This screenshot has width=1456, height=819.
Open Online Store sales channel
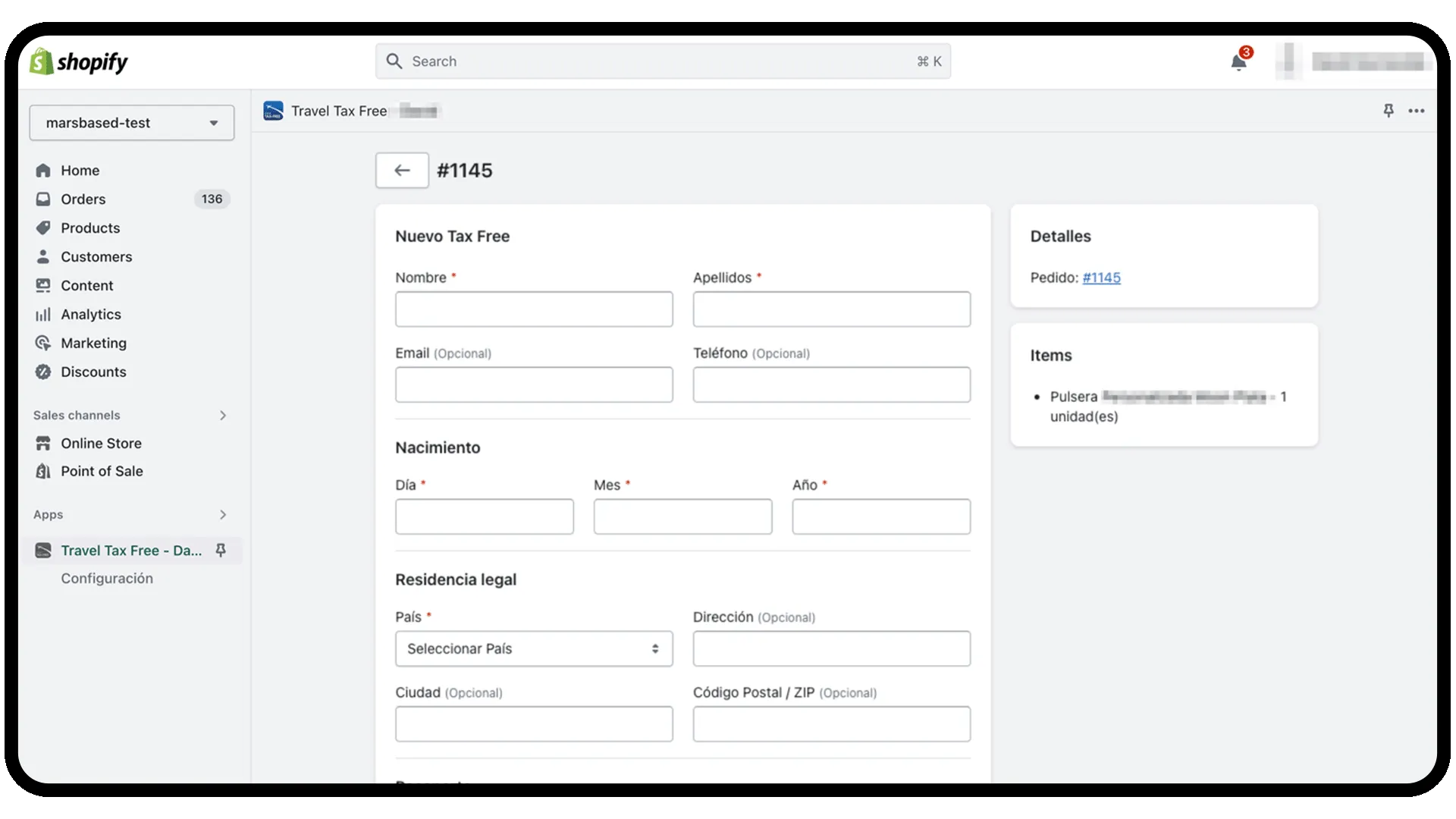click(x=101, y=444)
